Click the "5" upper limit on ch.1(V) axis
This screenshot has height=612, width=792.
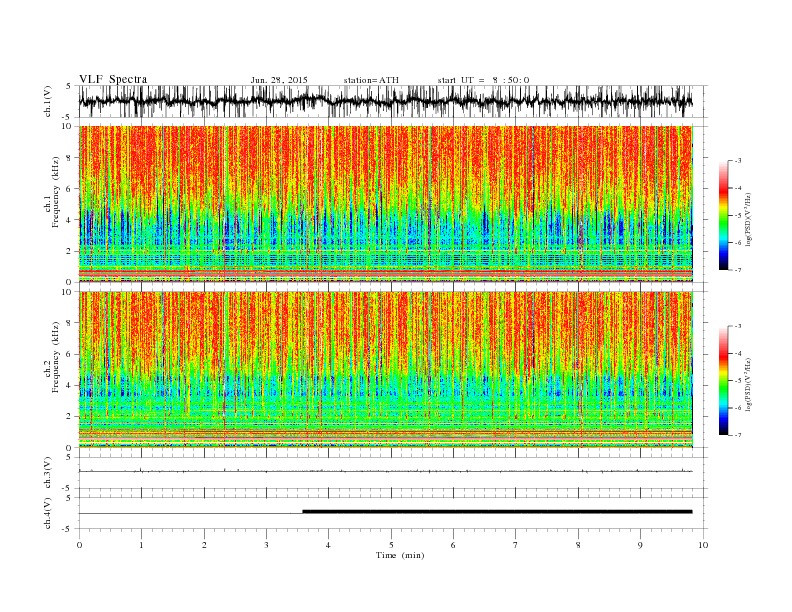[x=69, y=86]
